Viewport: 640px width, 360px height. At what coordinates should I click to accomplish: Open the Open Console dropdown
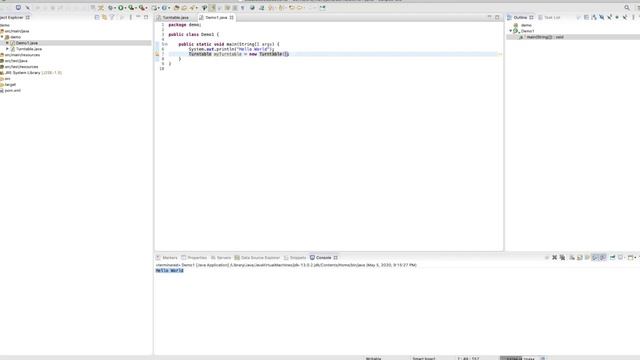636,258
